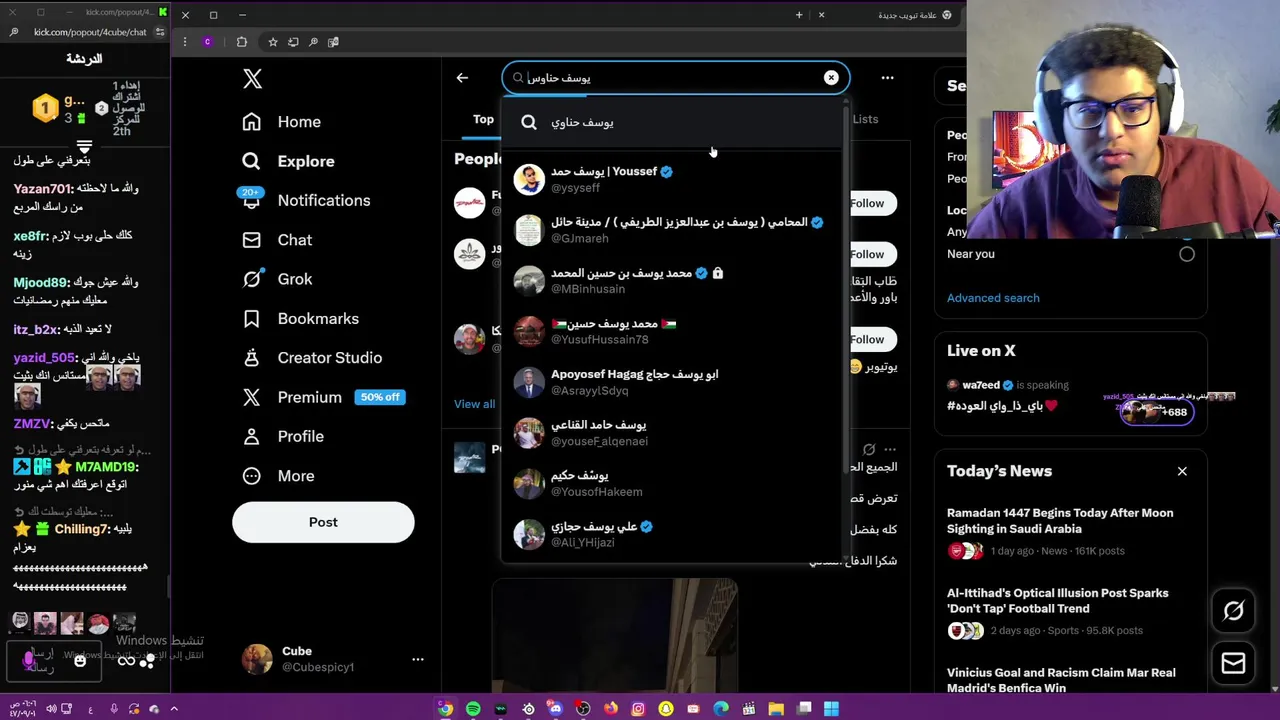Select suggestion @MBinhusain
Image resolution: width=1280 pixels, height=720 pixels.
pos(674,281)
